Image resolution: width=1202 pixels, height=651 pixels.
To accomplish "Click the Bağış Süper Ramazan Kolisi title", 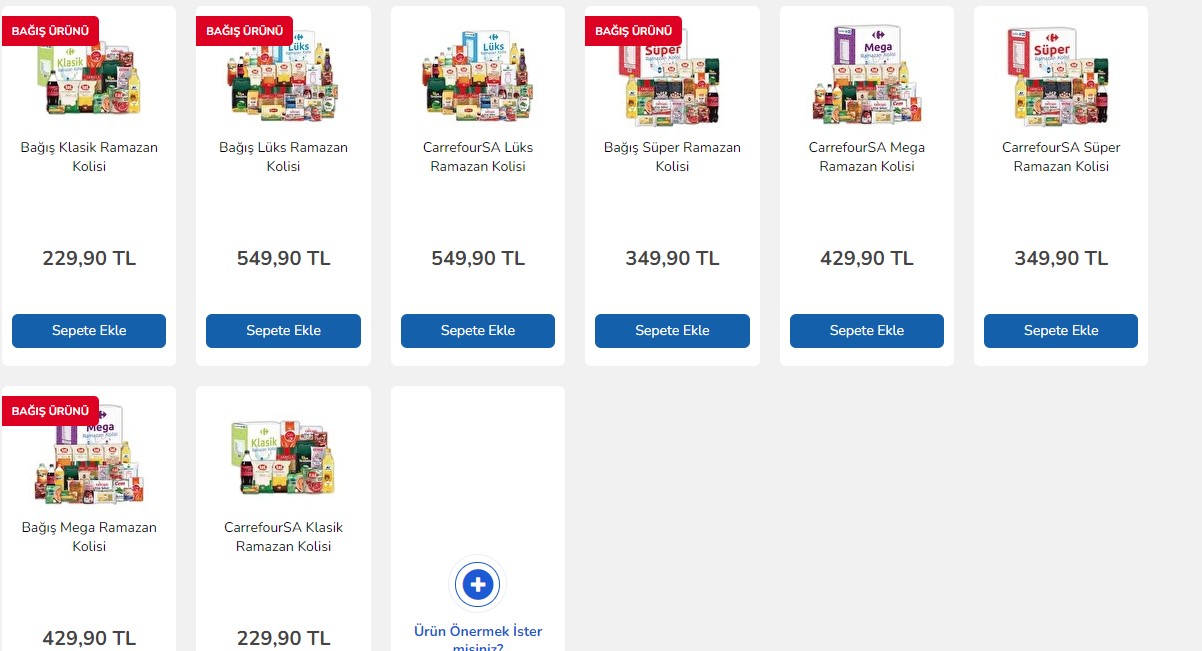I will click(672, 157).
